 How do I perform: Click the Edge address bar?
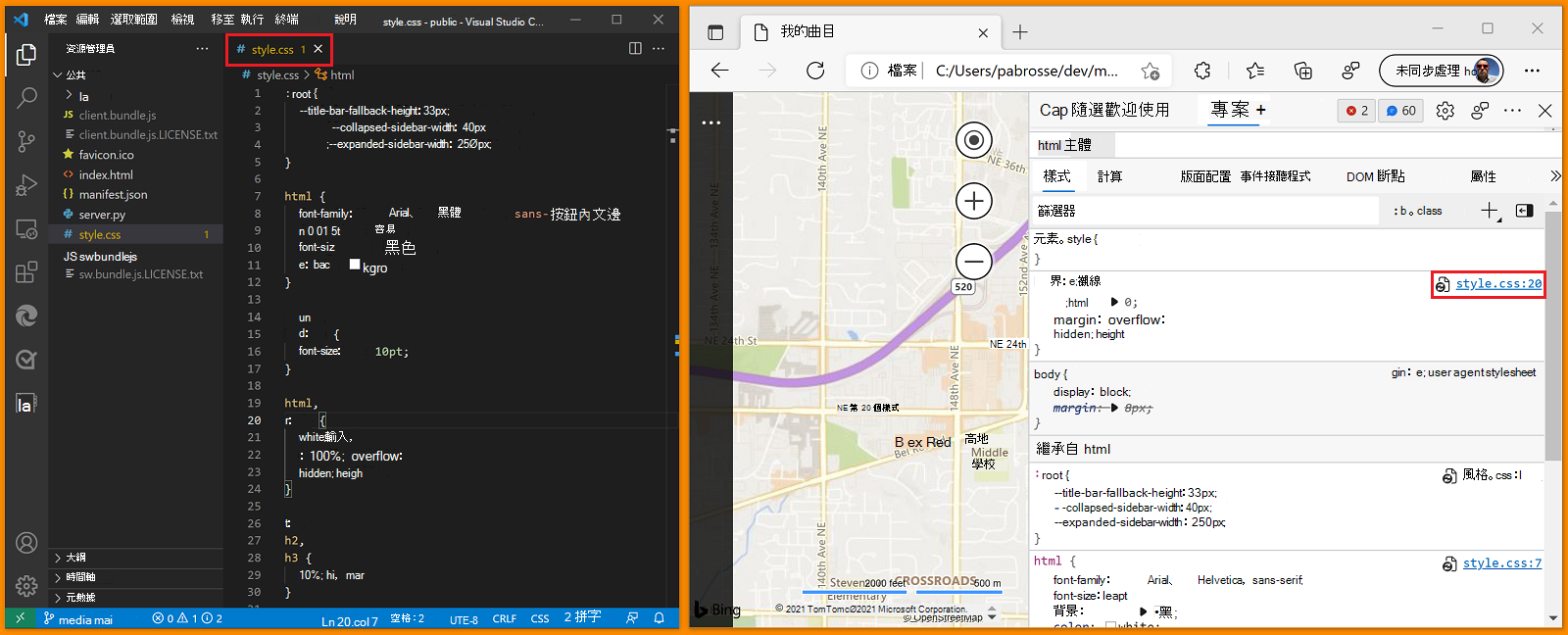(1009, 71)
